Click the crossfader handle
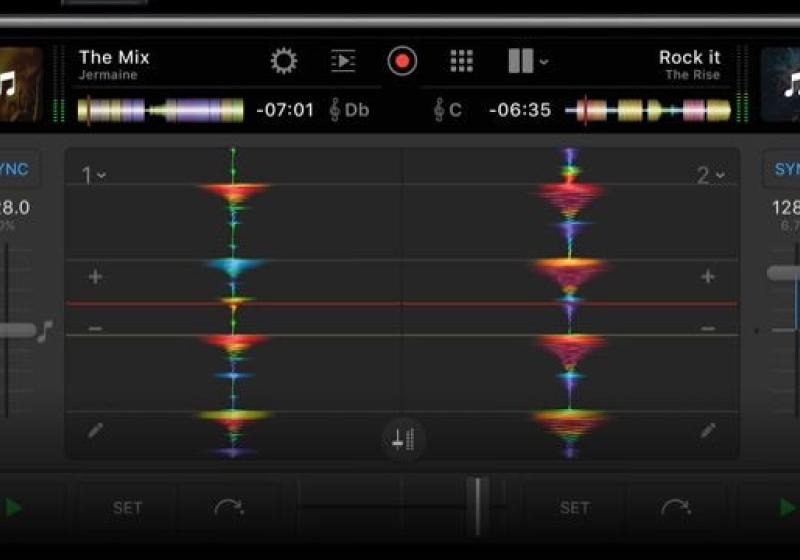 (478, 506)
